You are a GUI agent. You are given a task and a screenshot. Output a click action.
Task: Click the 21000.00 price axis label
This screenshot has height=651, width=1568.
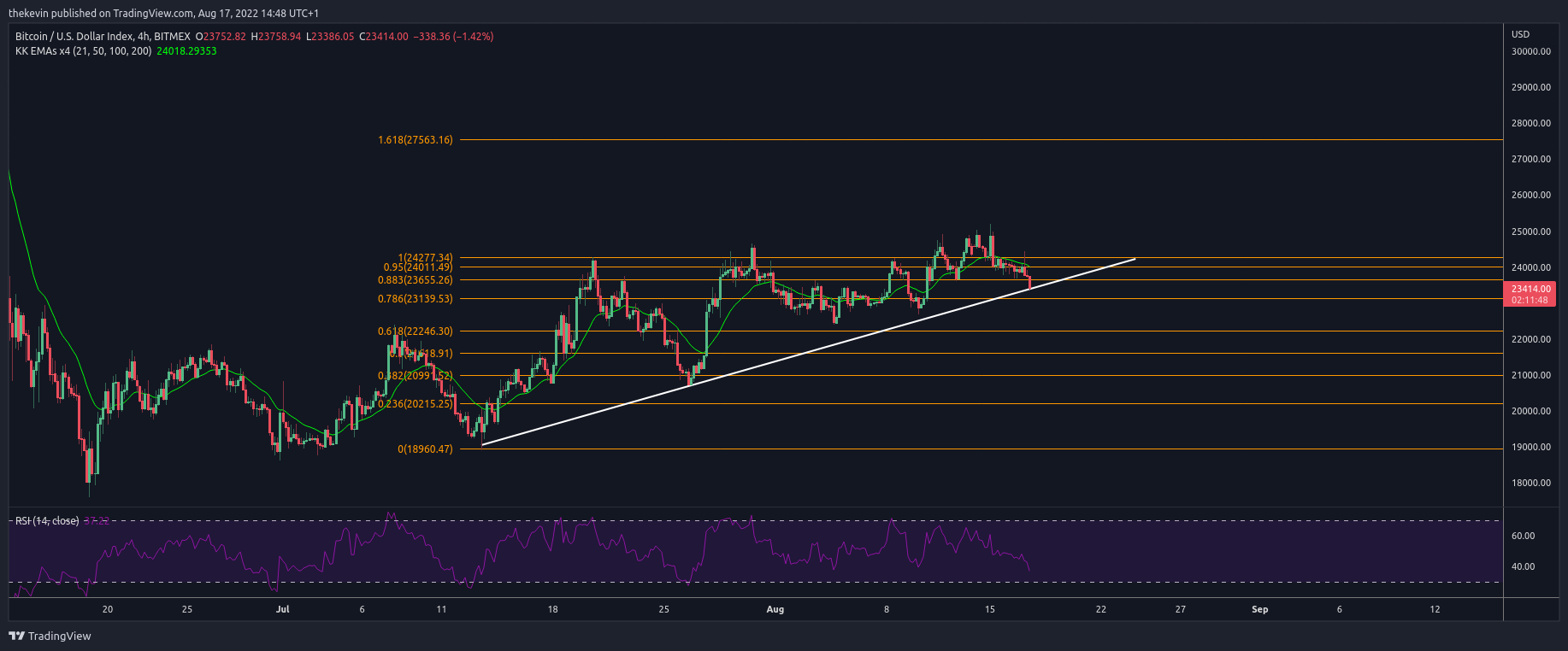[1530, 375]
